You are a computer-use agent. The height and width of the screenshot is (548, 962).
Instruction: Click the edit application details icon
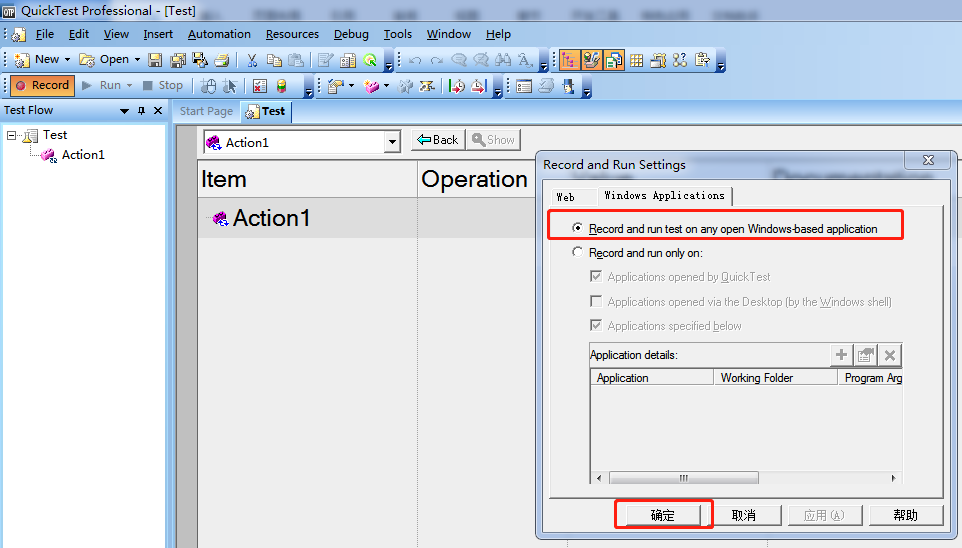[x=866, y=355]
